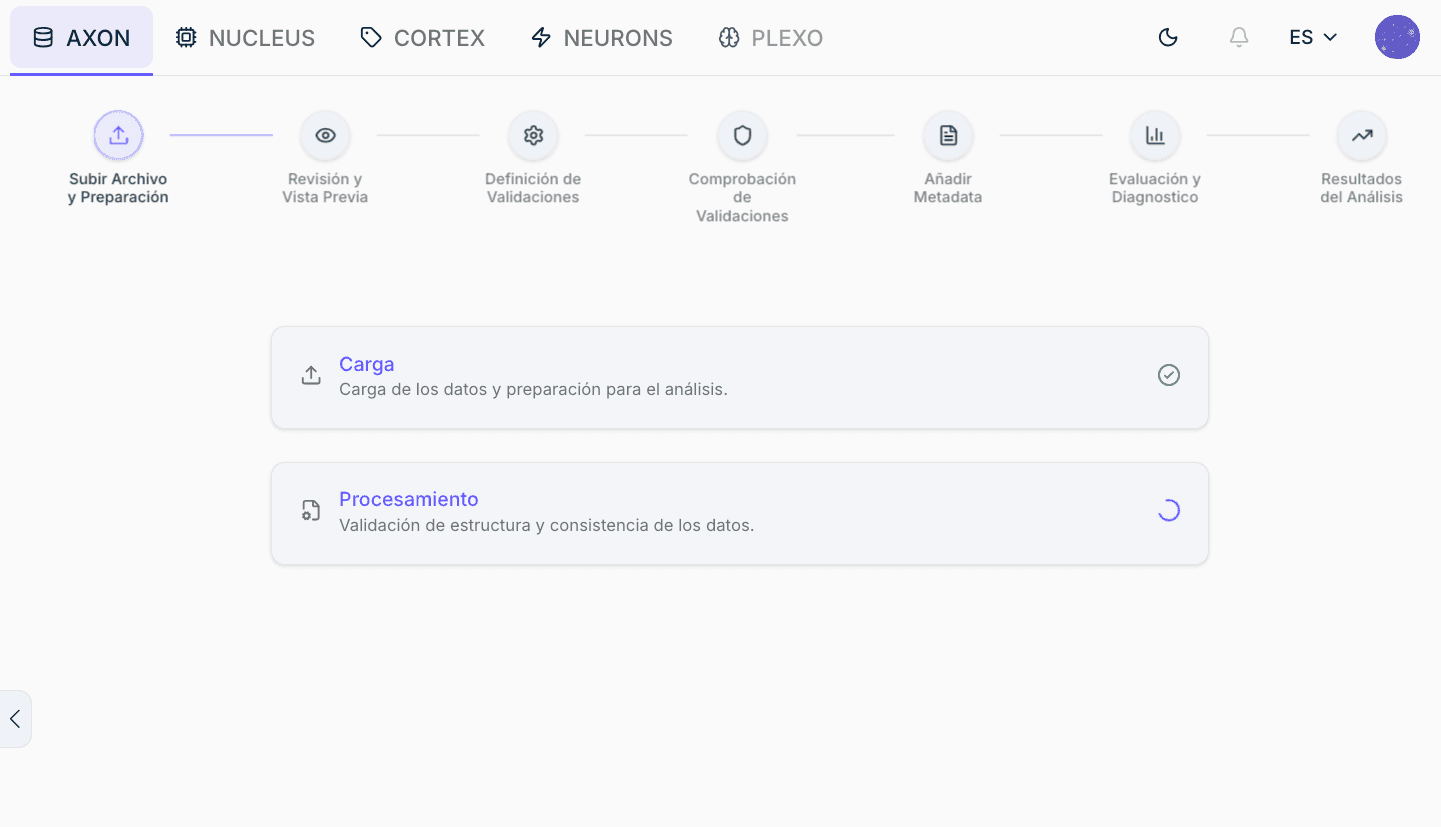Click the file-settings icon in Procesamiento card

coord(311,510)
